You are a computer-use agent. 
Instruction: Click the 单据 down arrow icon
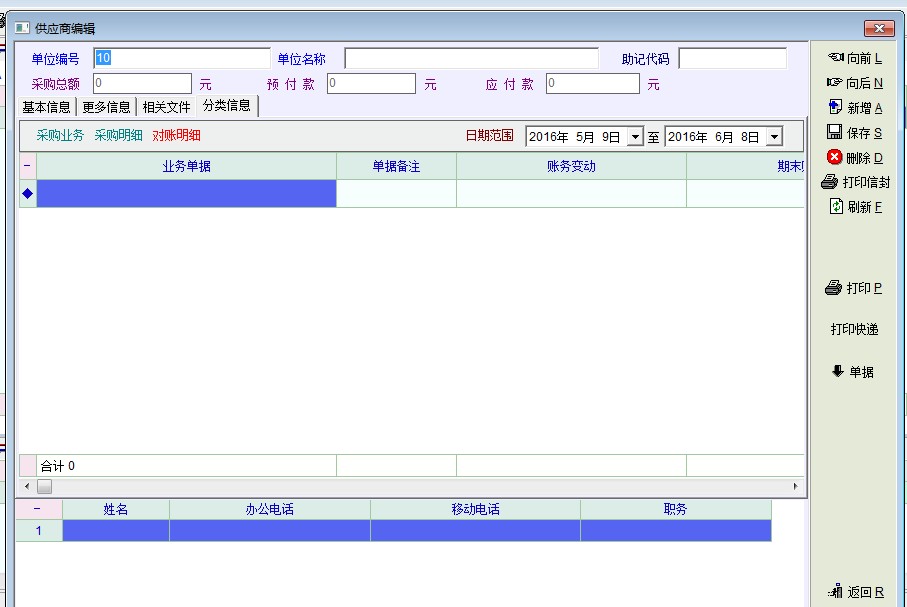[x=837, y=371]
